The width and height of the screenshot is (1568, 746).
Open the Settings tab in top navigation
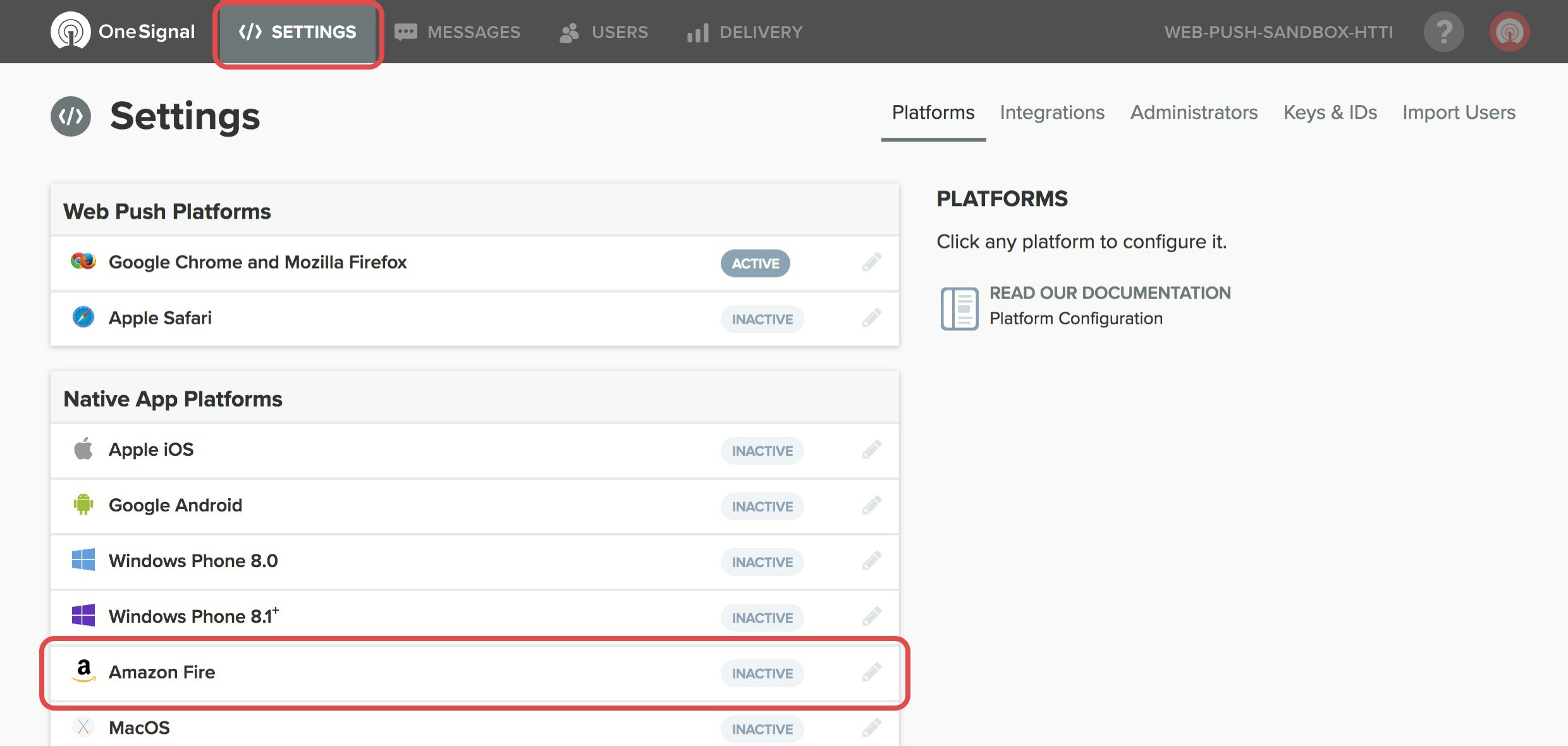click(298, 32)
